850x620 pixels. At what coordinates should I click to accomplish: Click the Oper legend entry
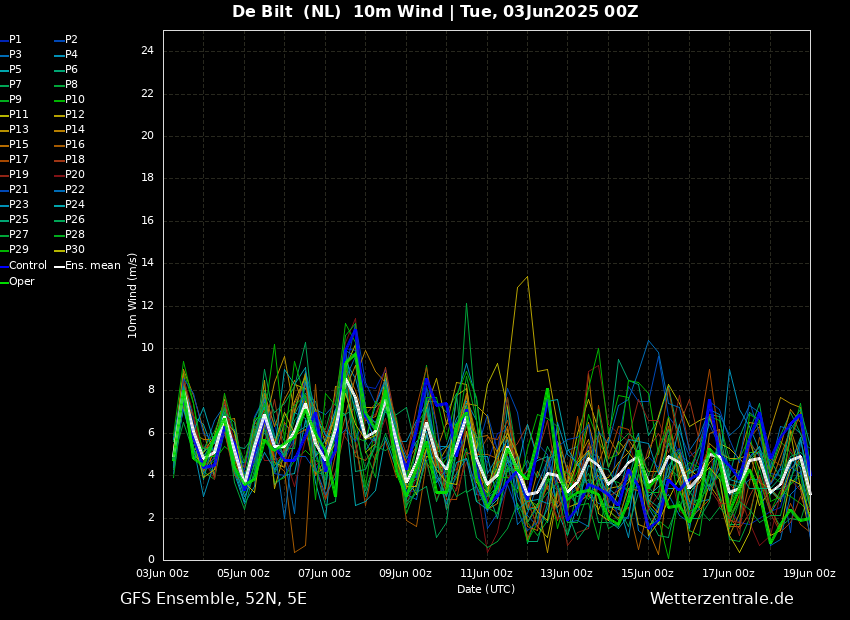tap(22, 282)
